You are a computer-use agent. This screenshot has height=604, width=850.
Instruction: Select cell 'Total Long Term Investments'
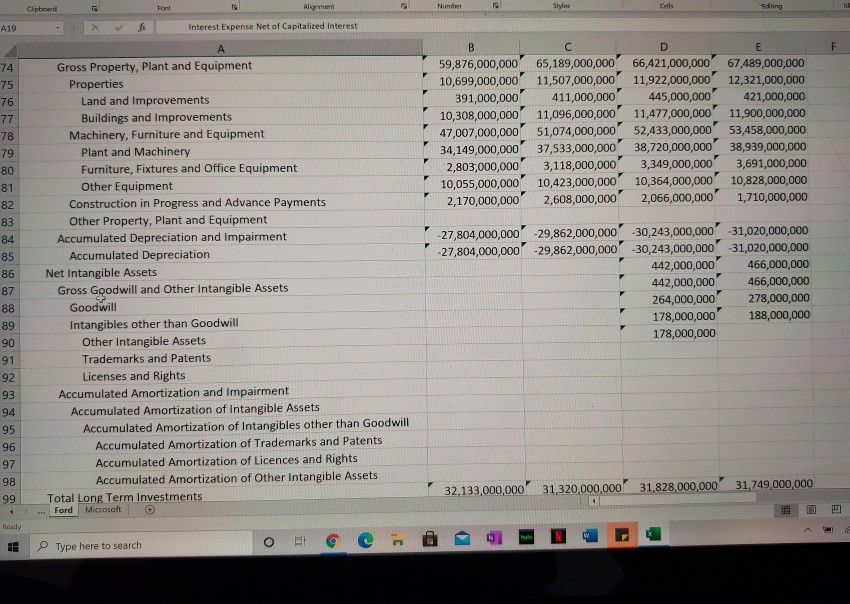pos(125,497)
